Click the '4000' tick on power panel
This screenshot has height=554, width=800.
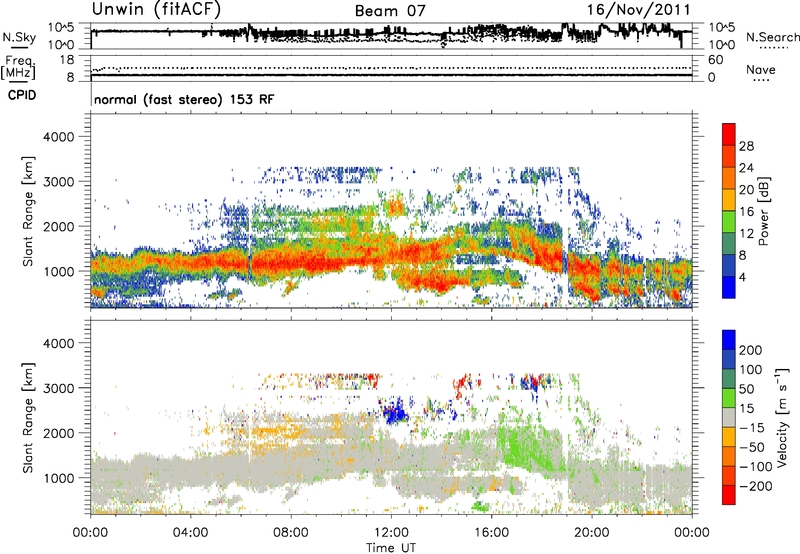[58, 137]
